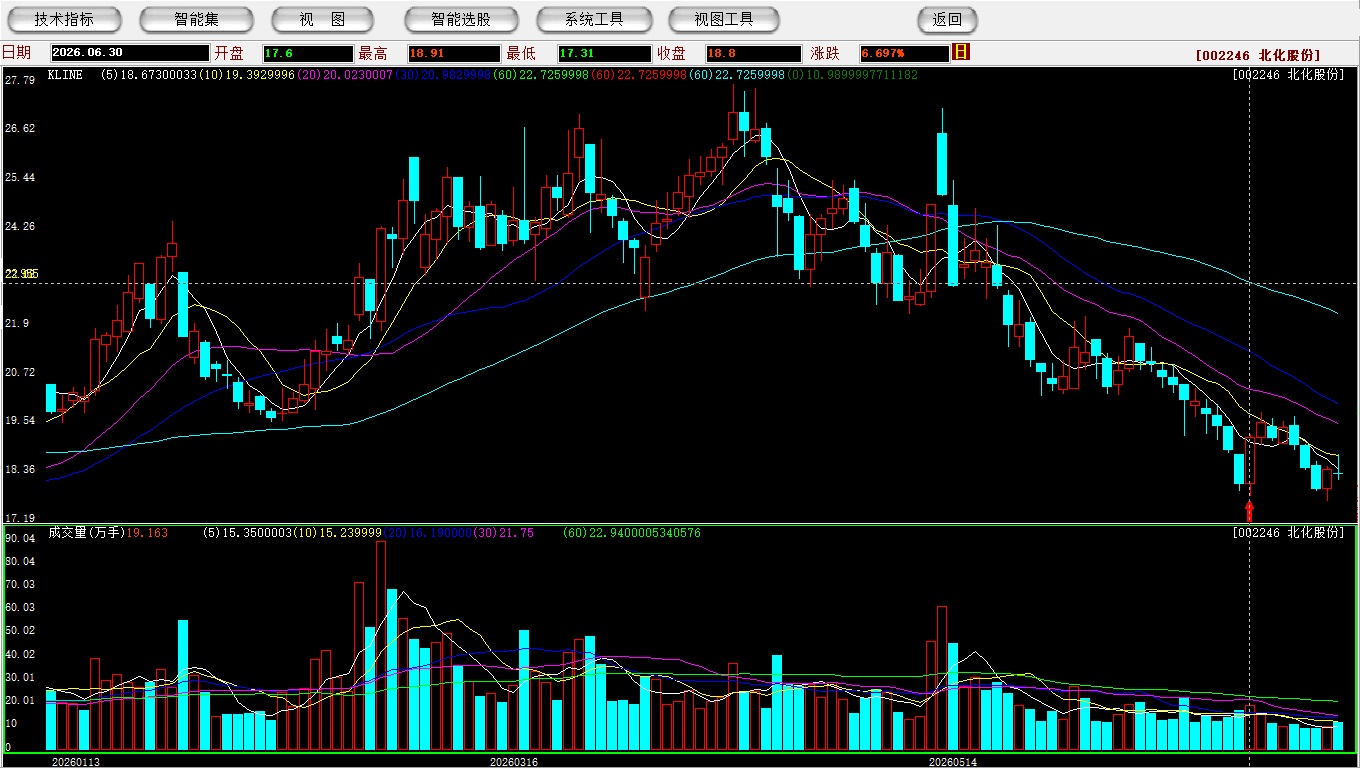Click the 成交量(万手) volume label
The height and width of the screenshot is (768, 1360).
tap(86, 533)
